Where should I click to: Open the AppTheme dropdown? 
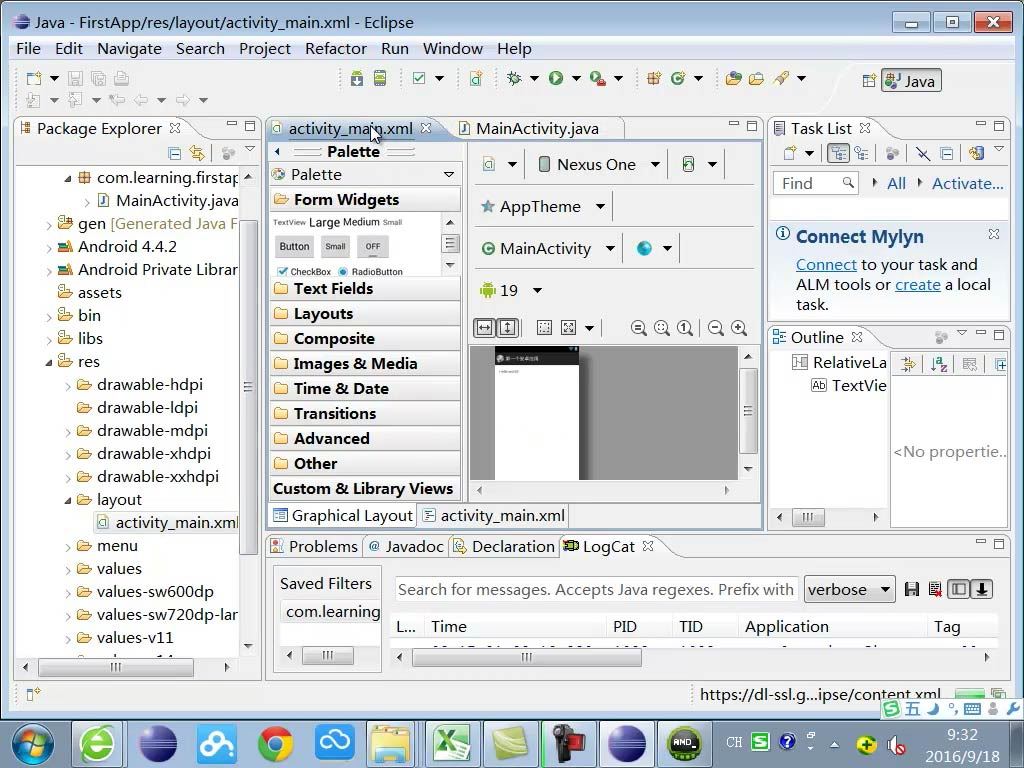point(600,207)
